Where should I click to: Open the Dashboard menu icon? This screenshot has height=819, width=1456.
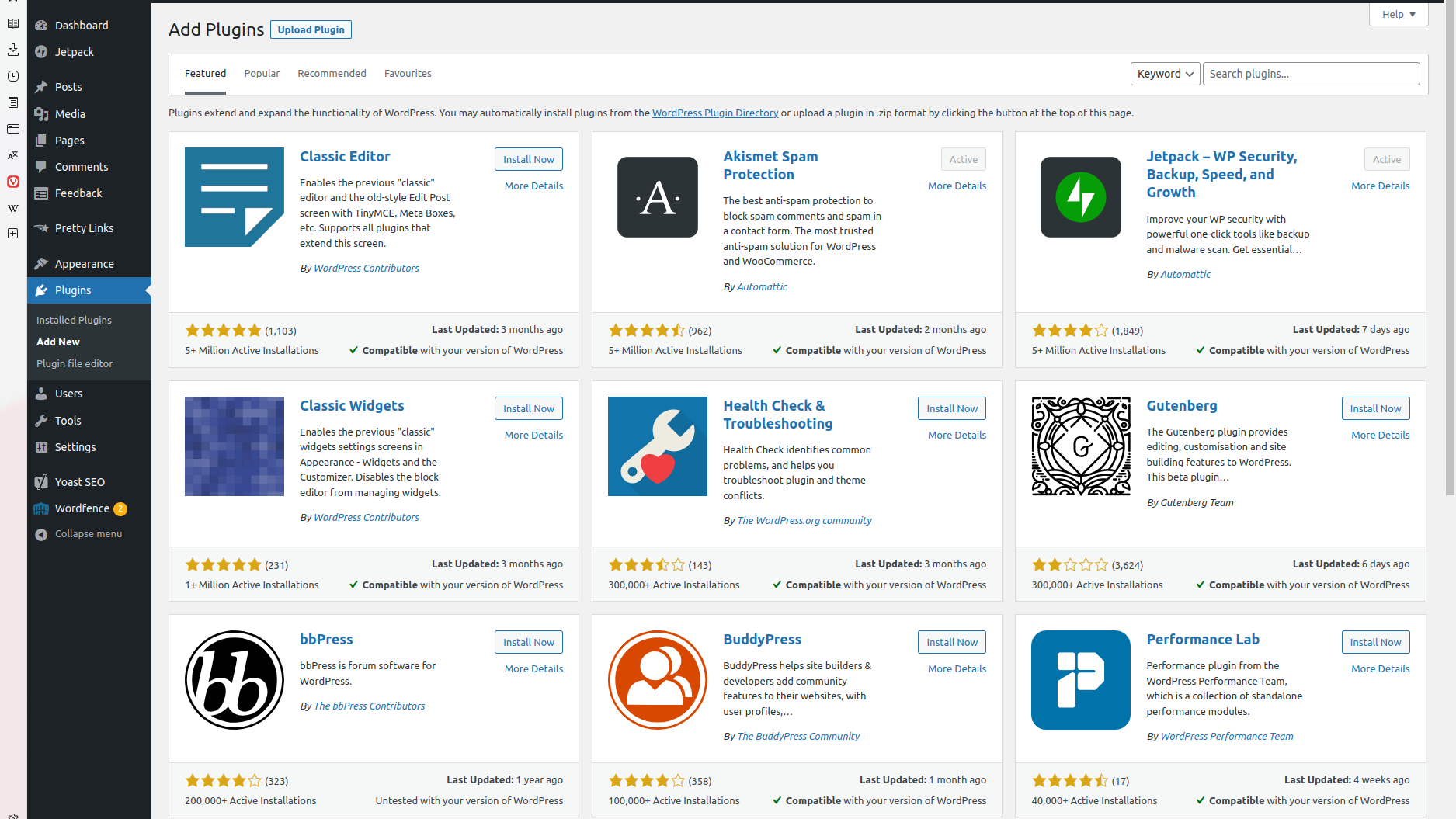(x=41, y=26)
